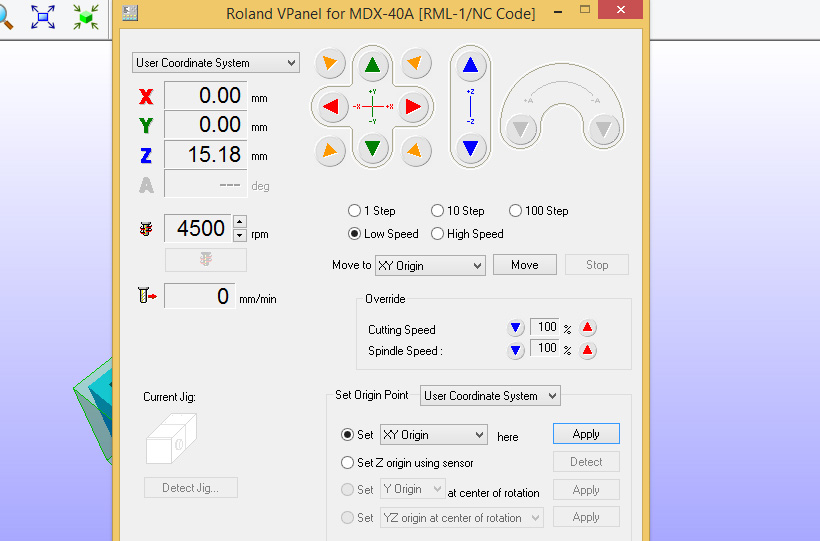Click the Spindle Speed override percent field

[544, 348]
